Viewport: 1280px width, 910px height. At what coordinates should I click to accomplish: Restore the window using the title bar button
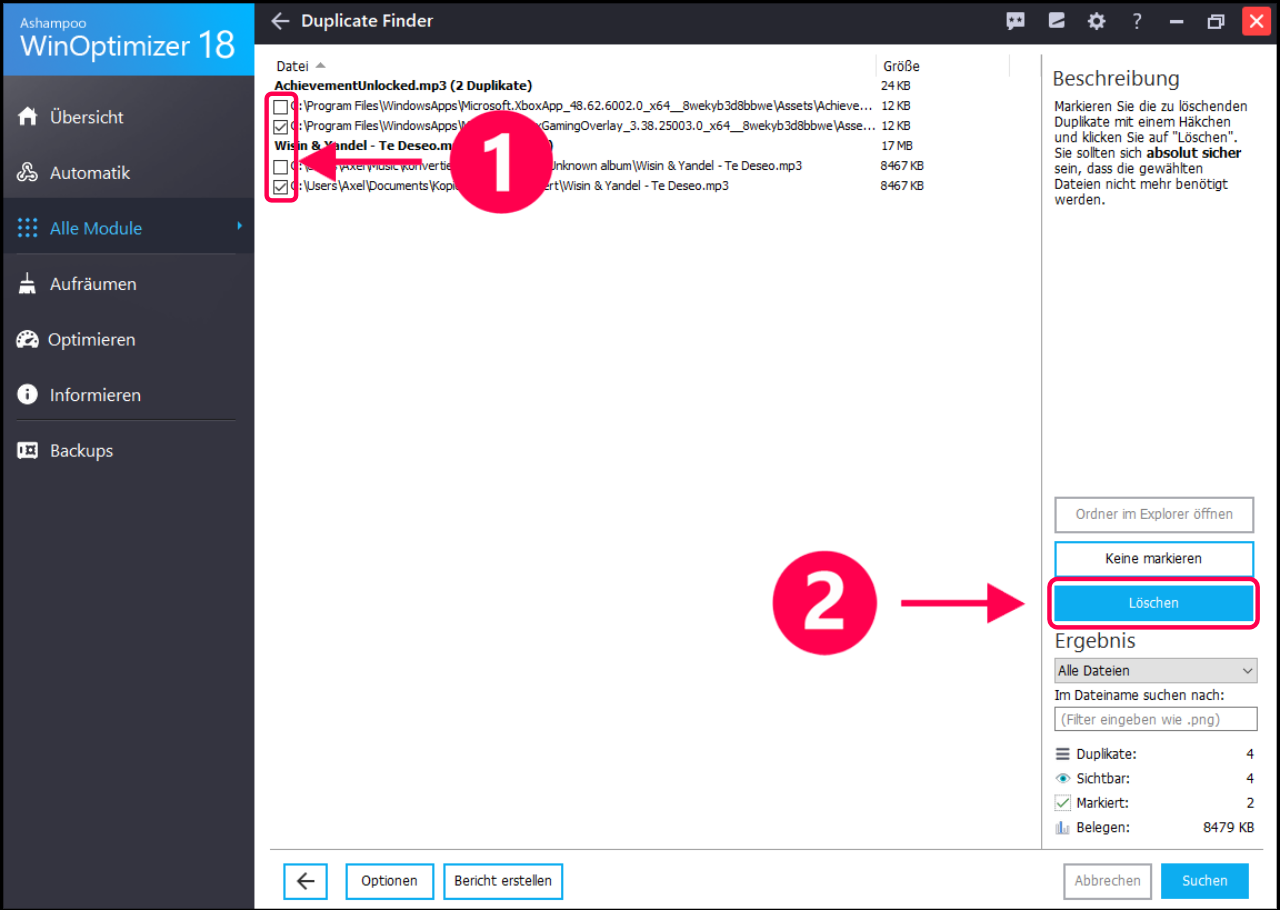tap(1216, 21)
